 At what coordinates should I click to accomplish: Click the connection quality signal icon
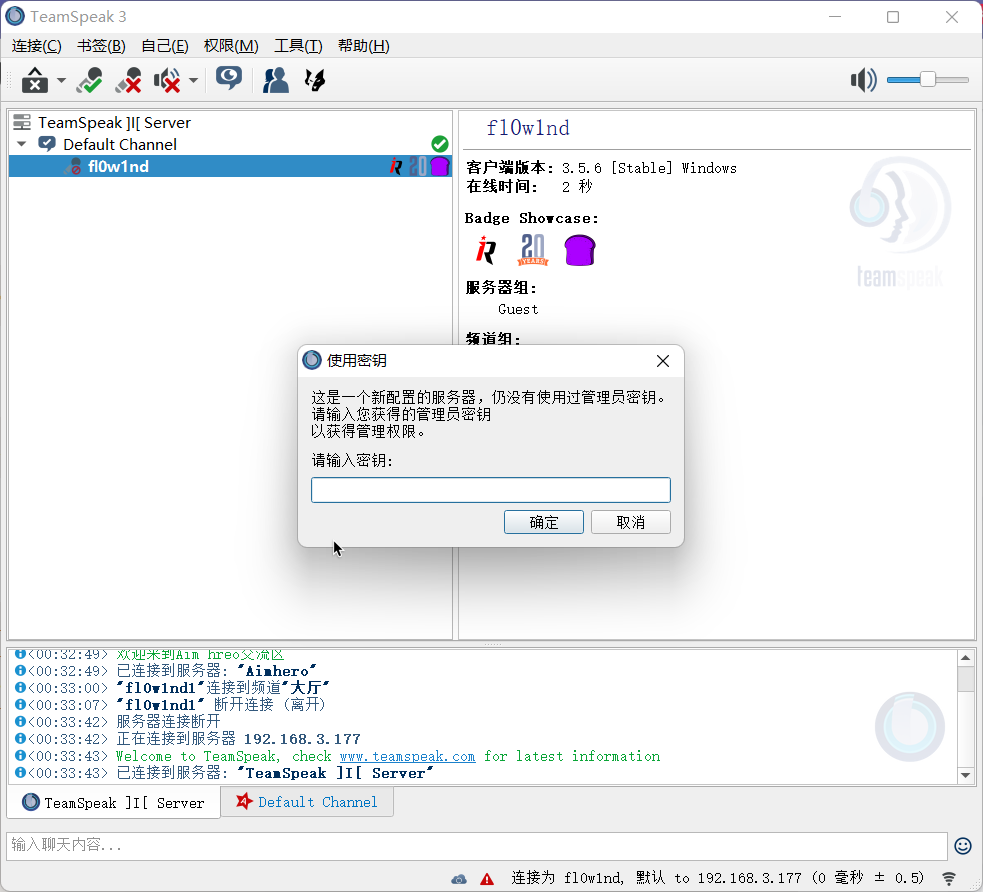pos(949,878)
